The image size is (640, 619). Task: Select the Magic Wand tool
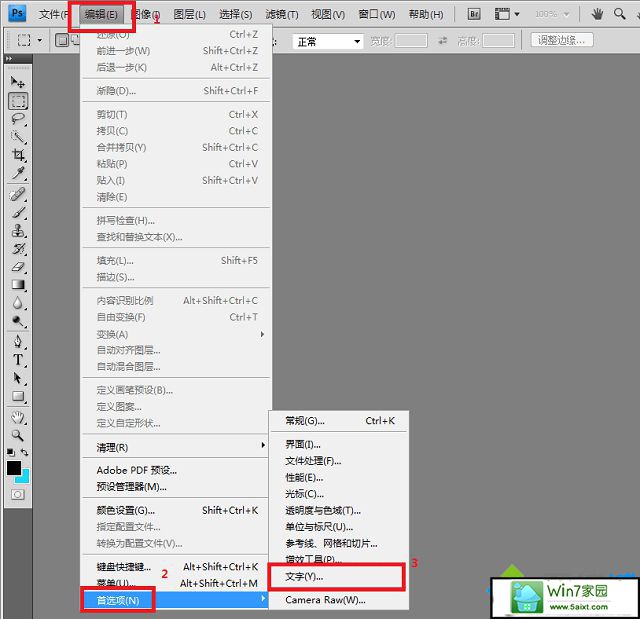click(x=18, y=137)
